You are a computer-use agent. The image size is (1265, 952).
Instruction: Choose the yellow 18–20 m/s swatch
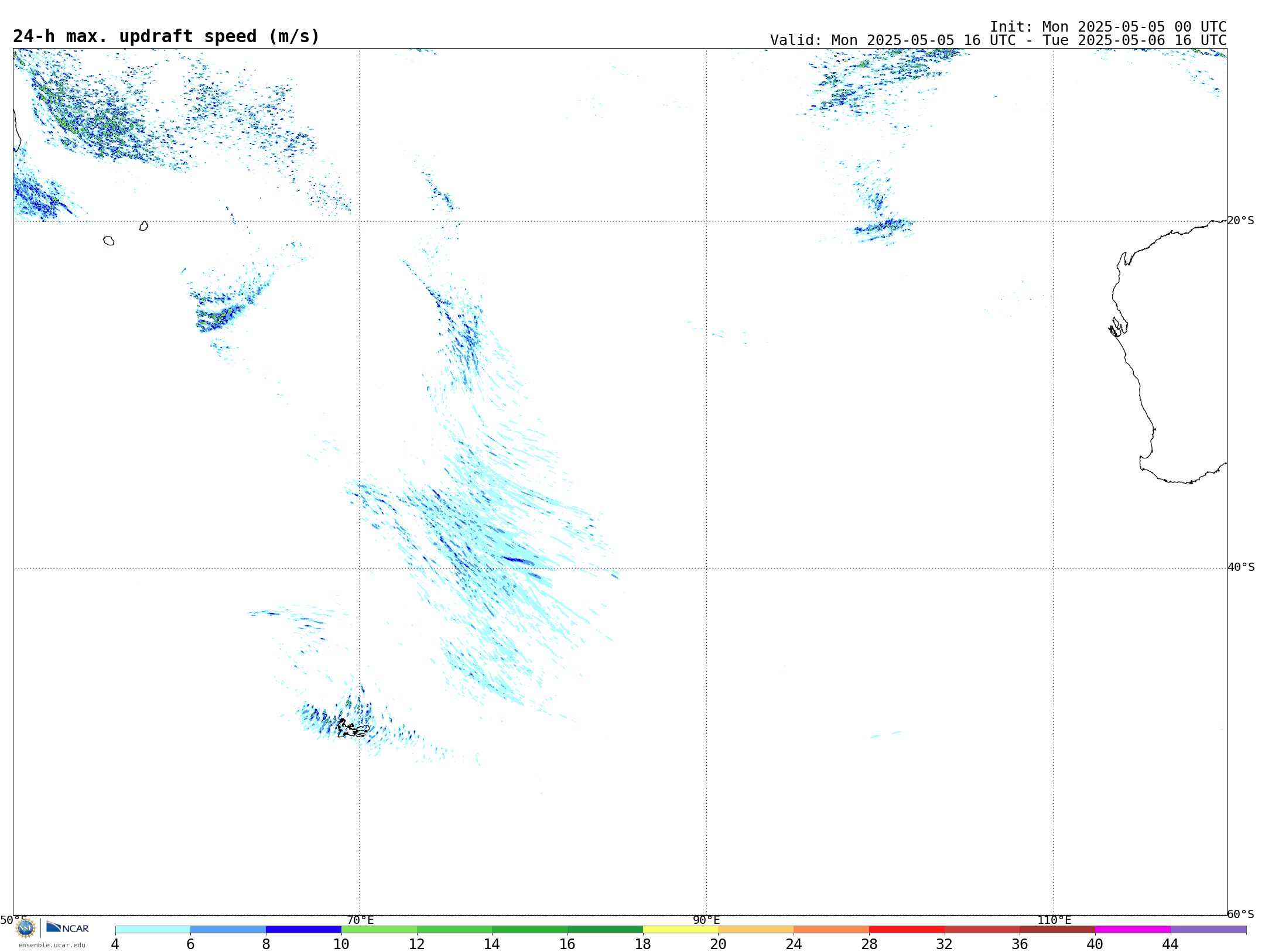click(681, 929)
